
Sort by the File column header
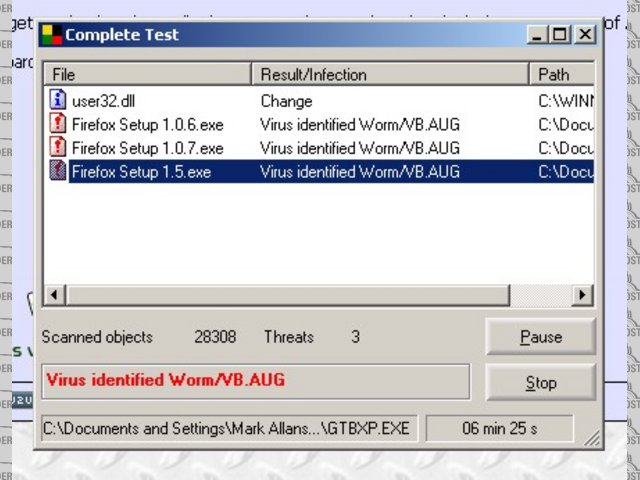(x=147, y=74)
